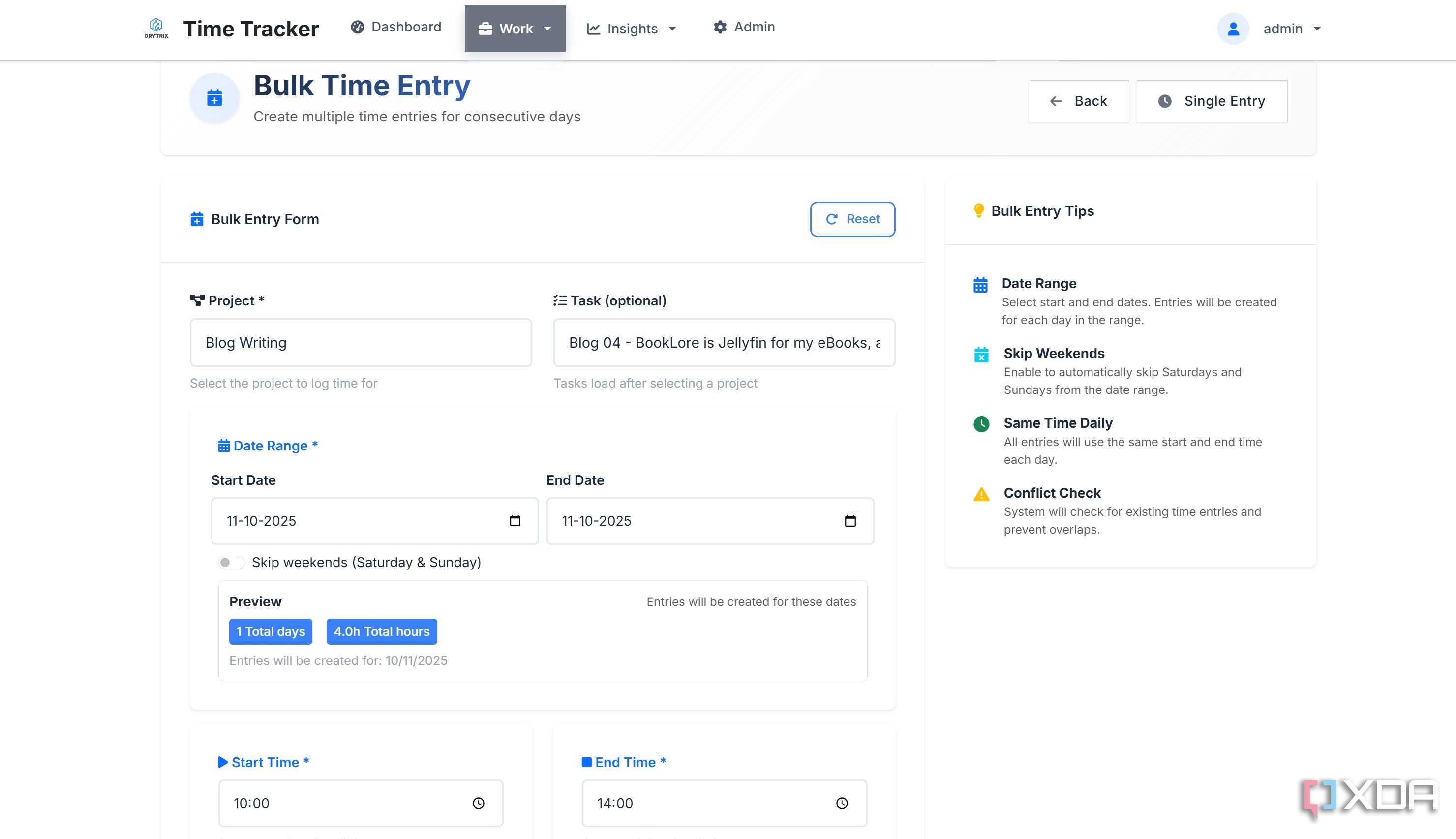Click the Task label checklist icon
The height and width of the screenshot is (839, 1456).
[x=559, y=300]
